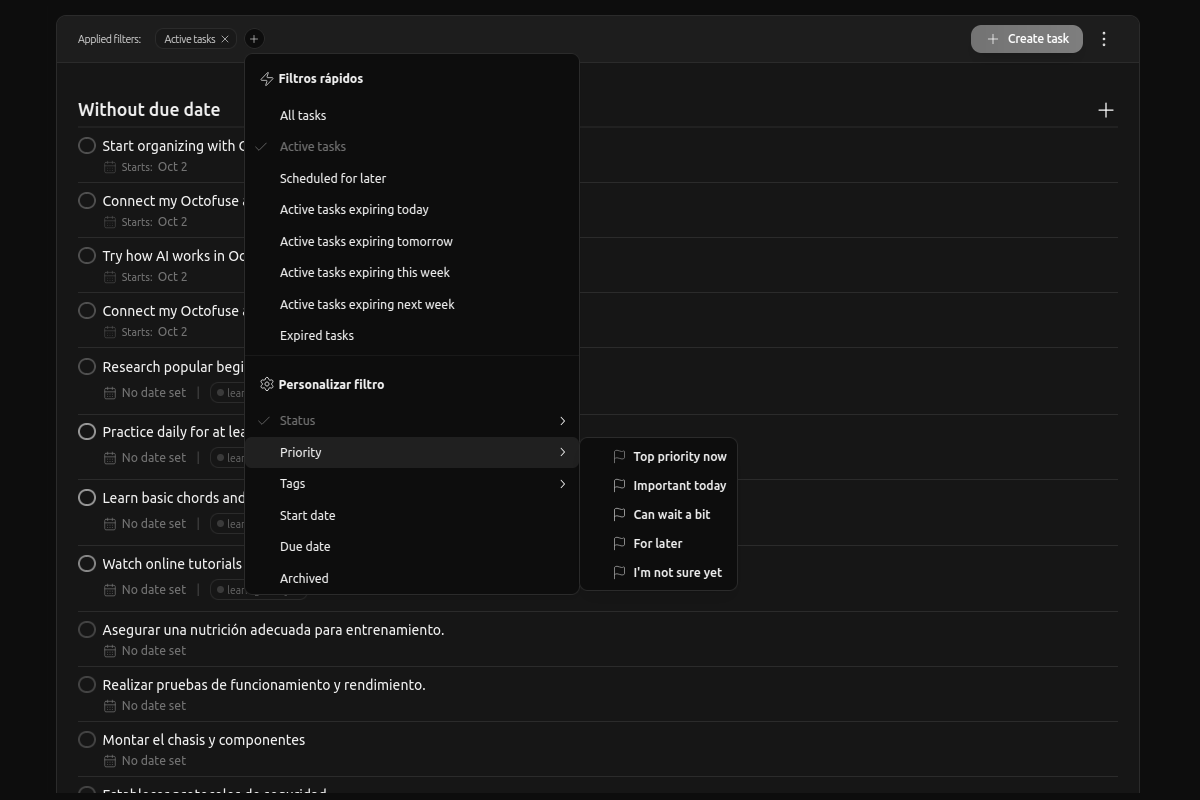Viewport: 1200px width, 800px height.
Task: Click the flag icon beside Top priority now
Action: point(618,456)
